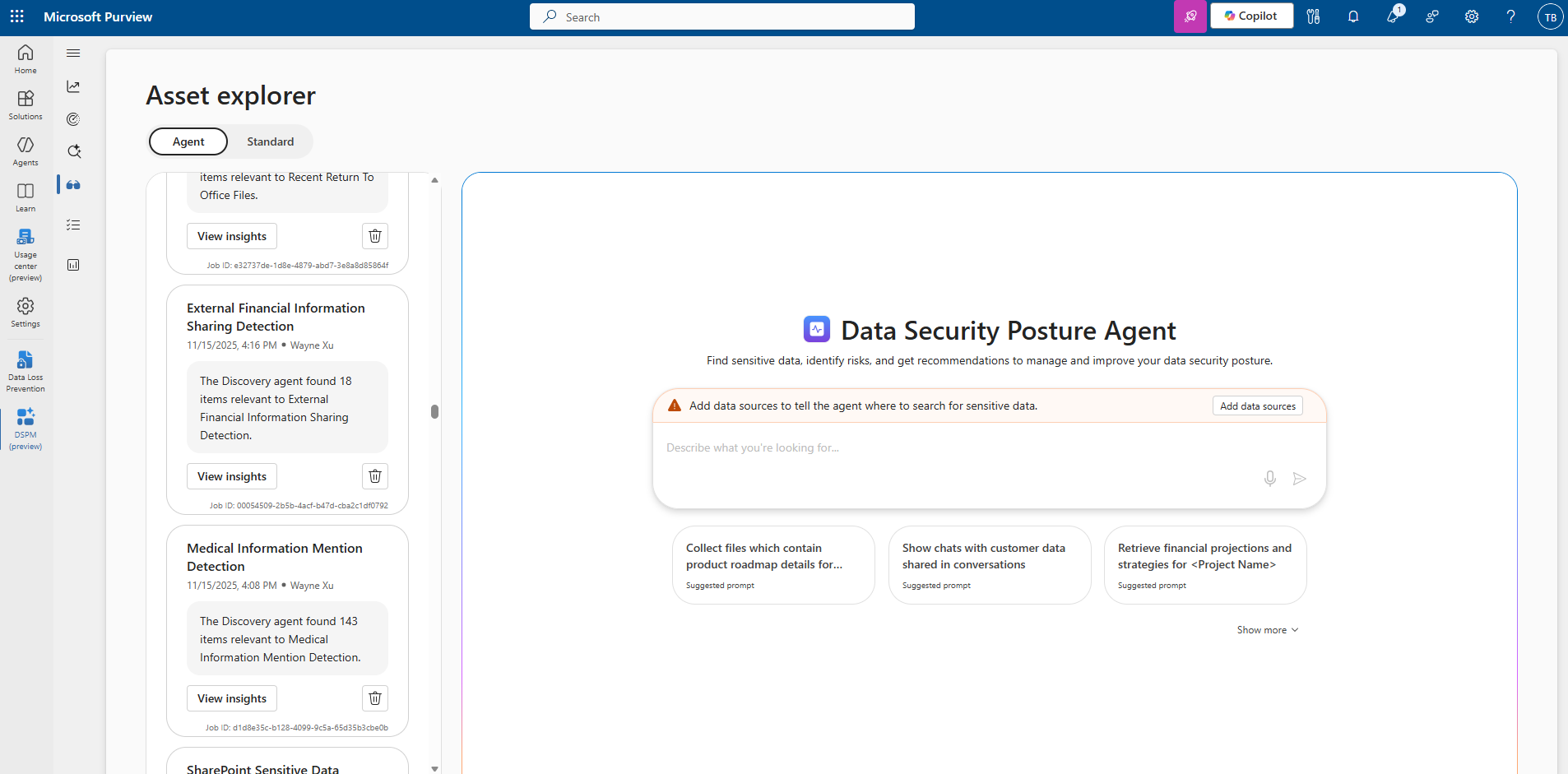Click the Agents icon in left rail
The width and height of the screenshot is (1568, 774).
click(x=26, y=151)
